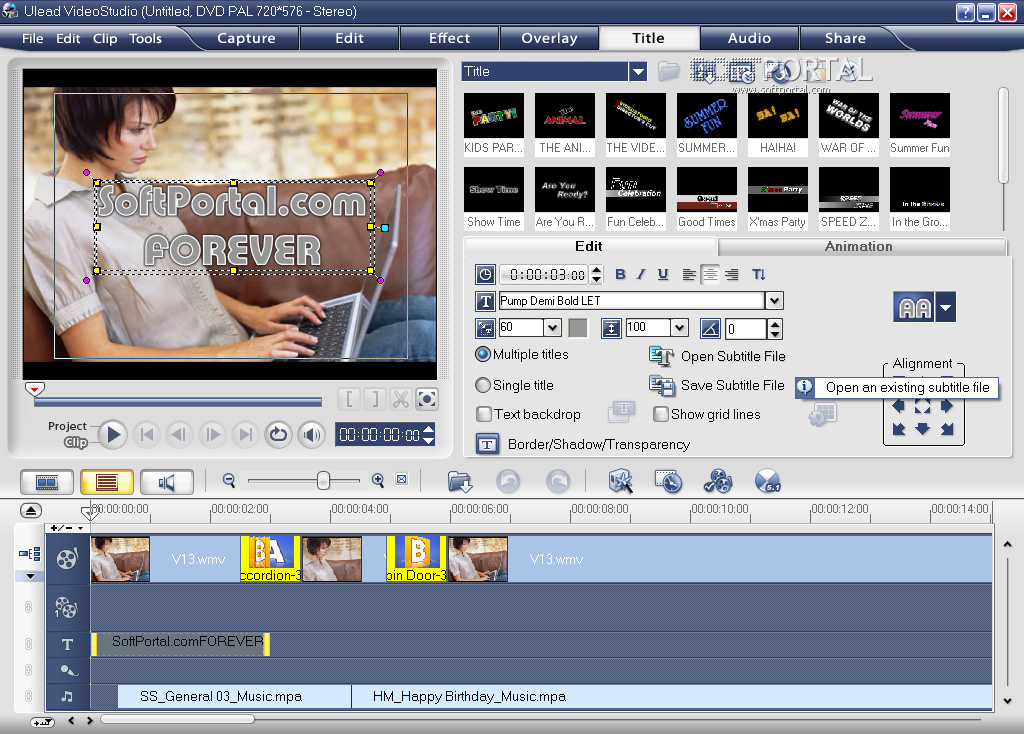Image resolution: width=1024 pixels, height=734 pixels.
Task: Open the File menu
Action: 33,39
